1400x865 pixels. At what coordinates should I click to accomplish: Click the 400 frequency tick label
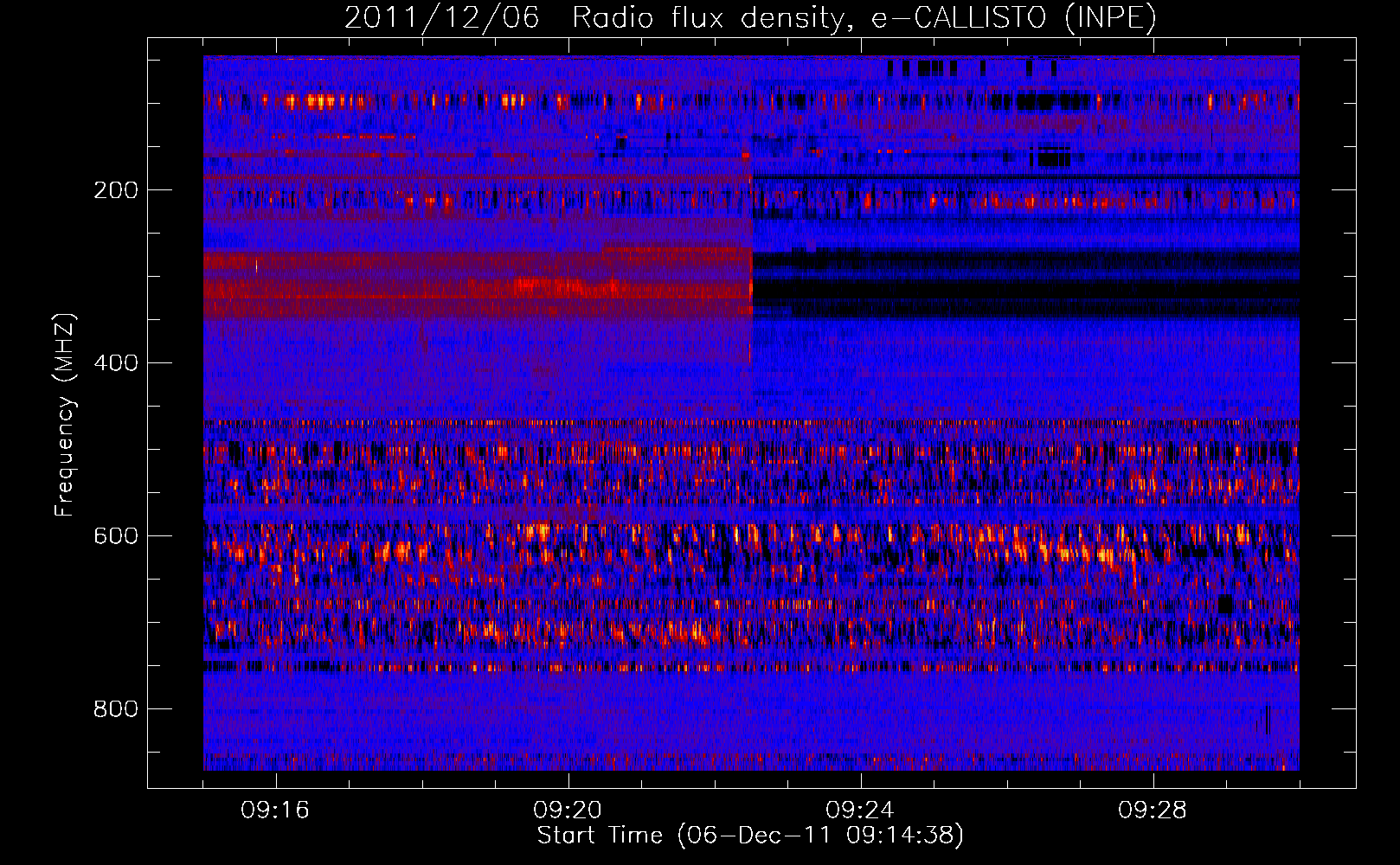coord(116,363)
